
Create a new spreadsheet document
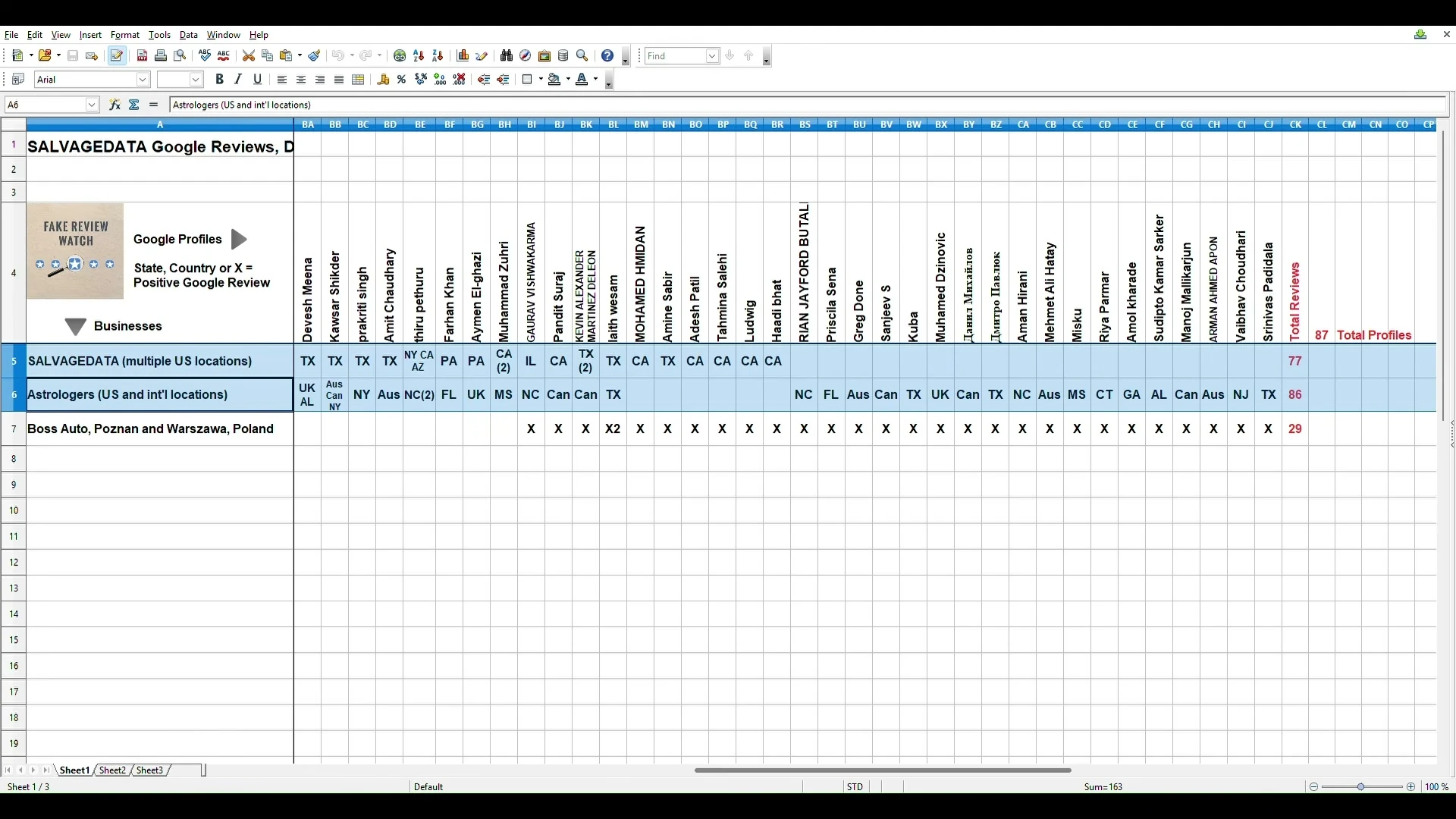point(18,56)
